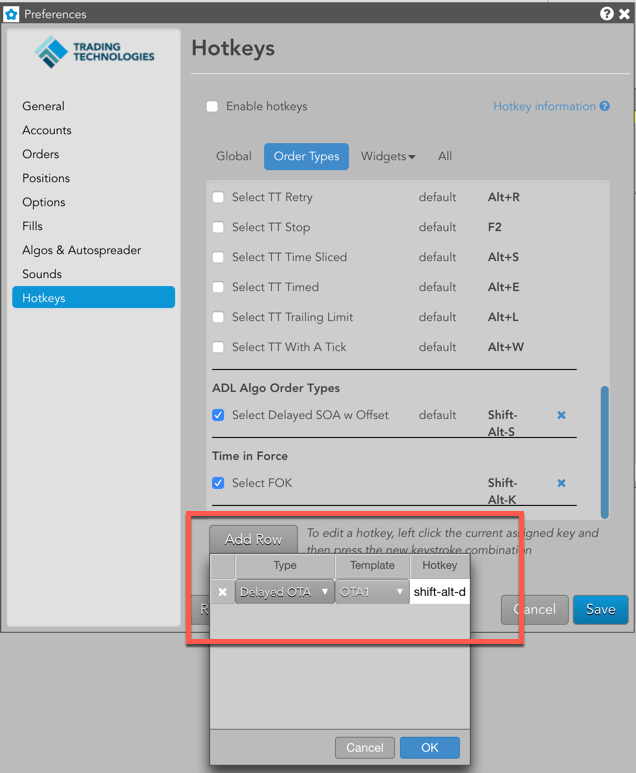Screen dimensions: 636x773
Task: Check Select TT Trailing Limit checkbox
Action: pos(218,317)
